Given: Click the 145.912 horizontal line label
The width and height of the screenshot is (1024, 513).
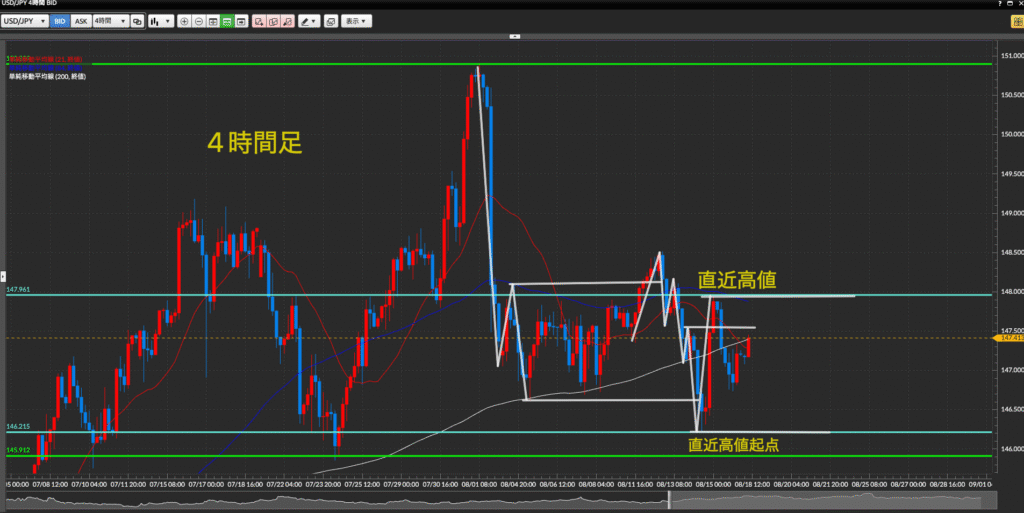Looking at the screenshot, I should (18, 450).
